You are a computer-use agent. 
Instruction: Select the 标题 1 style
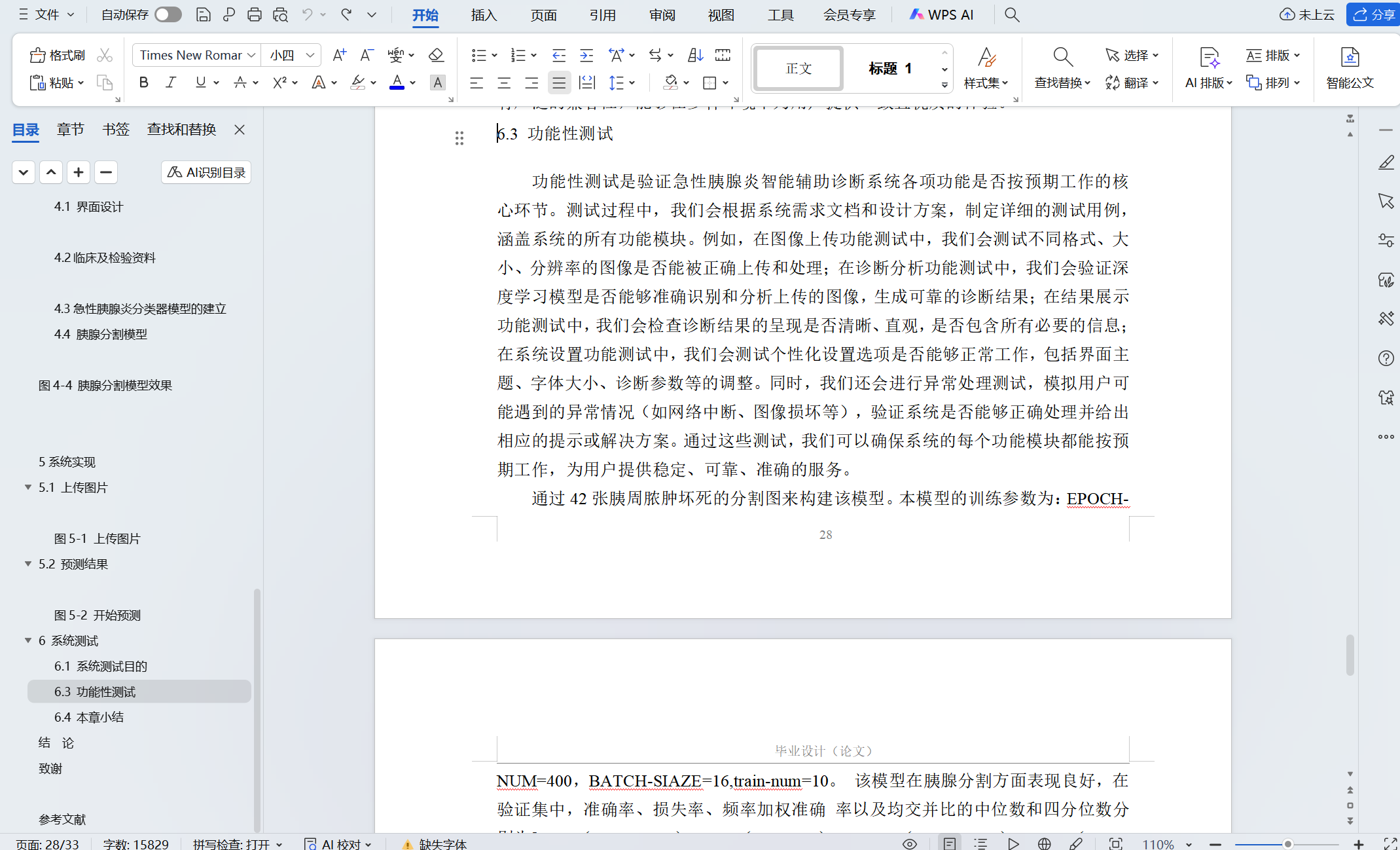tap(890, 68)
